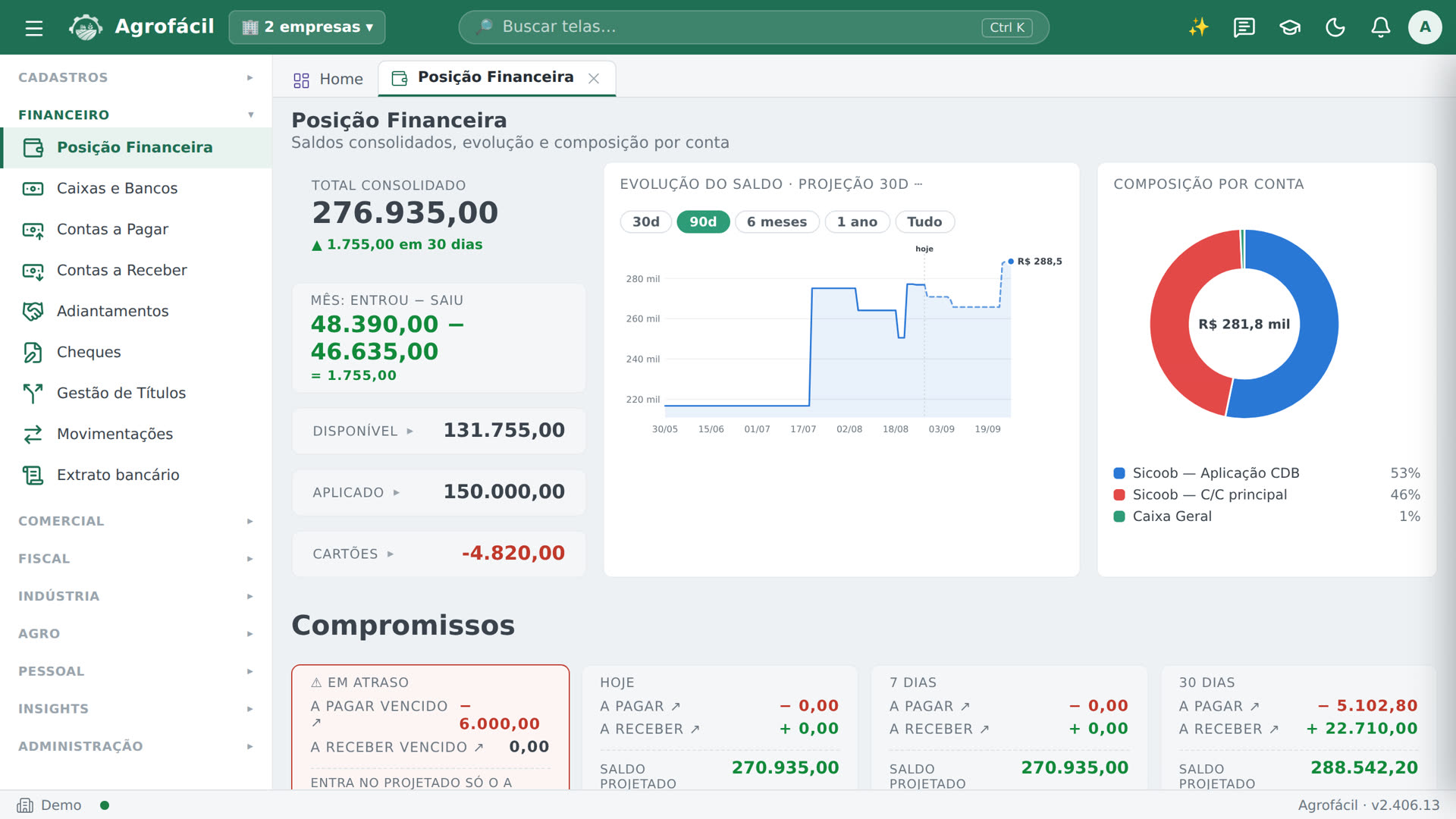
Task: Click blue Sicoob Aplicação CDB legend swatch
Action: (1119, 473)
